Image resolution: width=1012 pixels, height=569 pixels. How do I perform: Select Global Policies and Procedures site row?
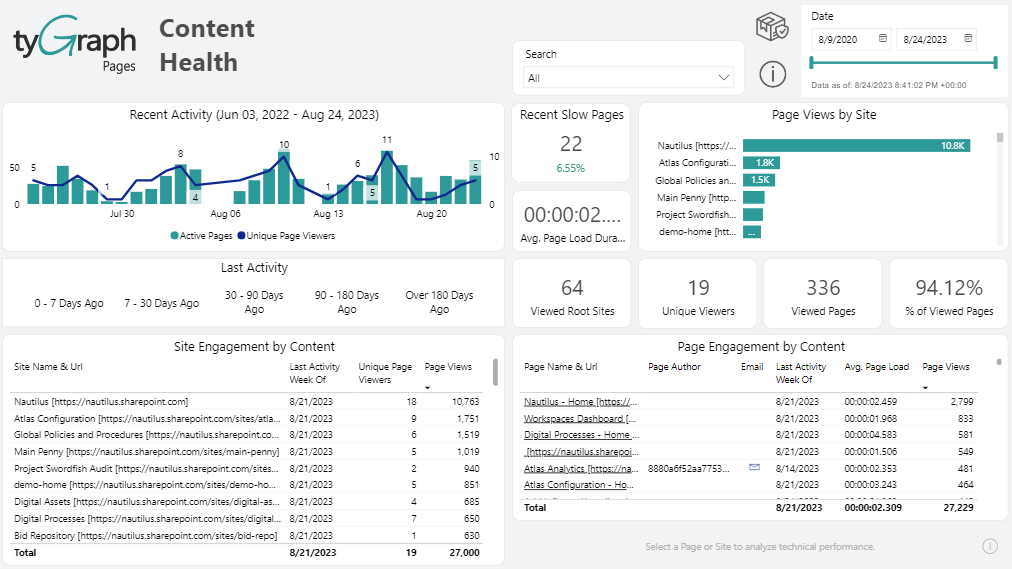247,435
